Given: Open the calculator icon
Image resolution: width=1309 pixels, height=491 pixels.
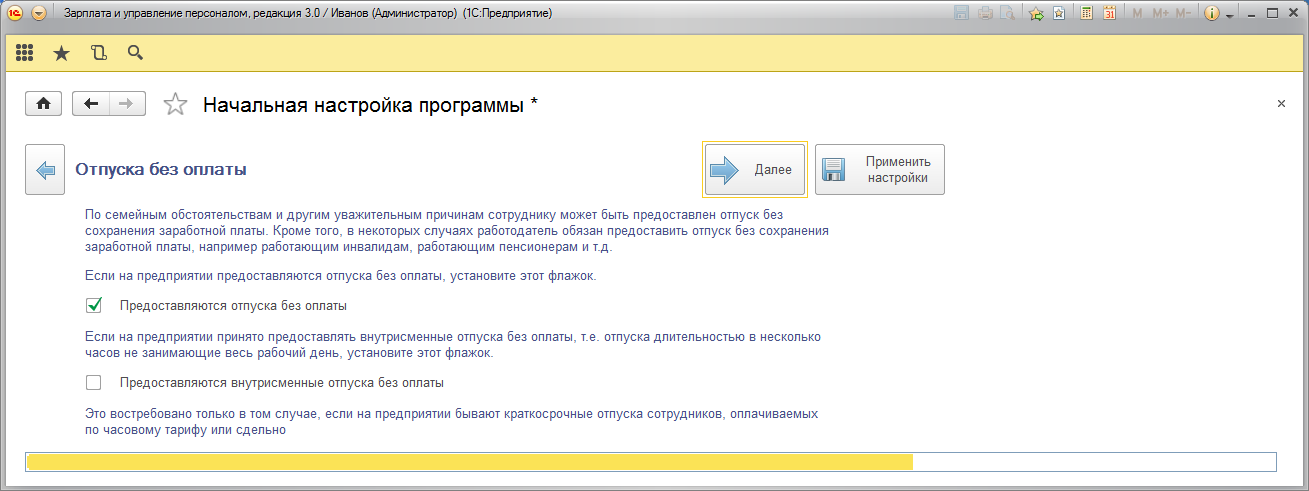Looking at the screenshot, I should [1087, 14].
